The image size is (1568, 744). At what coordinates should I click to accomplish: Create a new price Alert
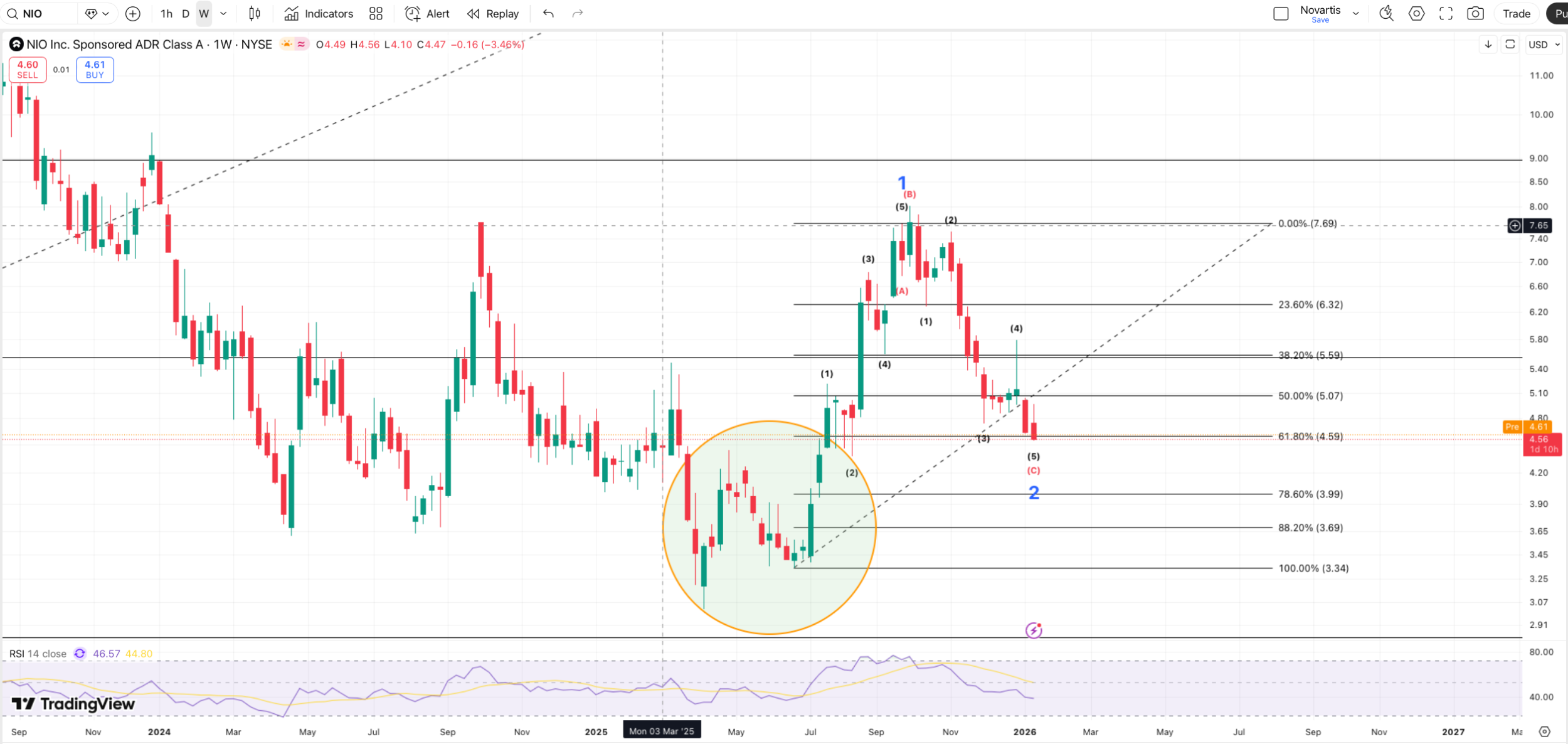[427, 14]
